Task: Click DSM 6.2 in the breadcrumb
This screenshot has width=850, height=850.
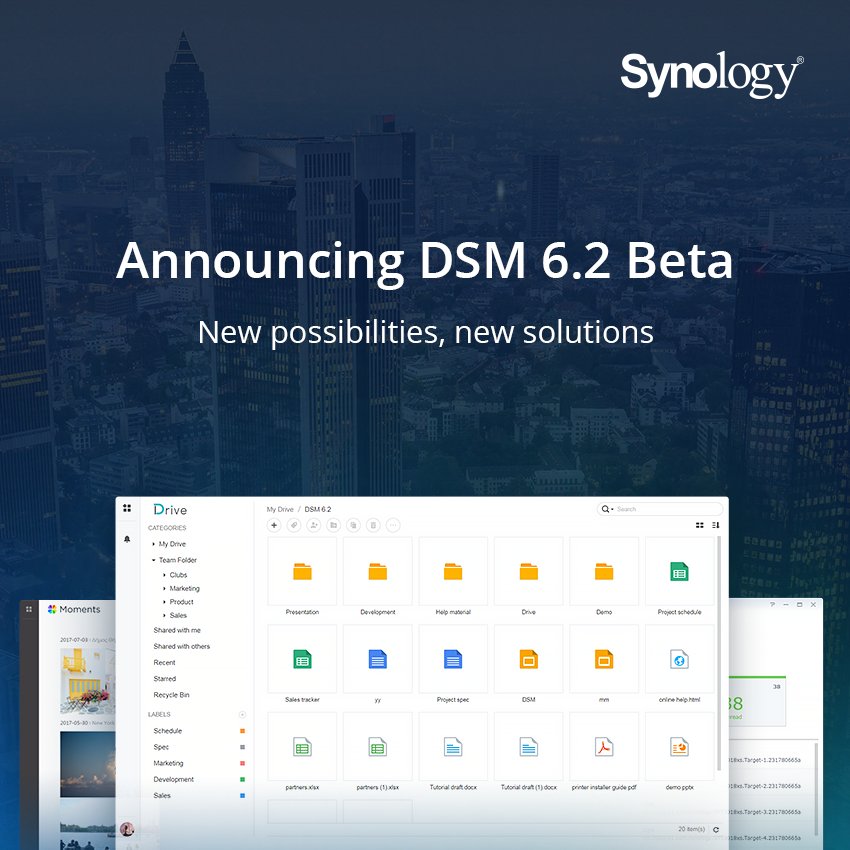Action: pos(316,508)
